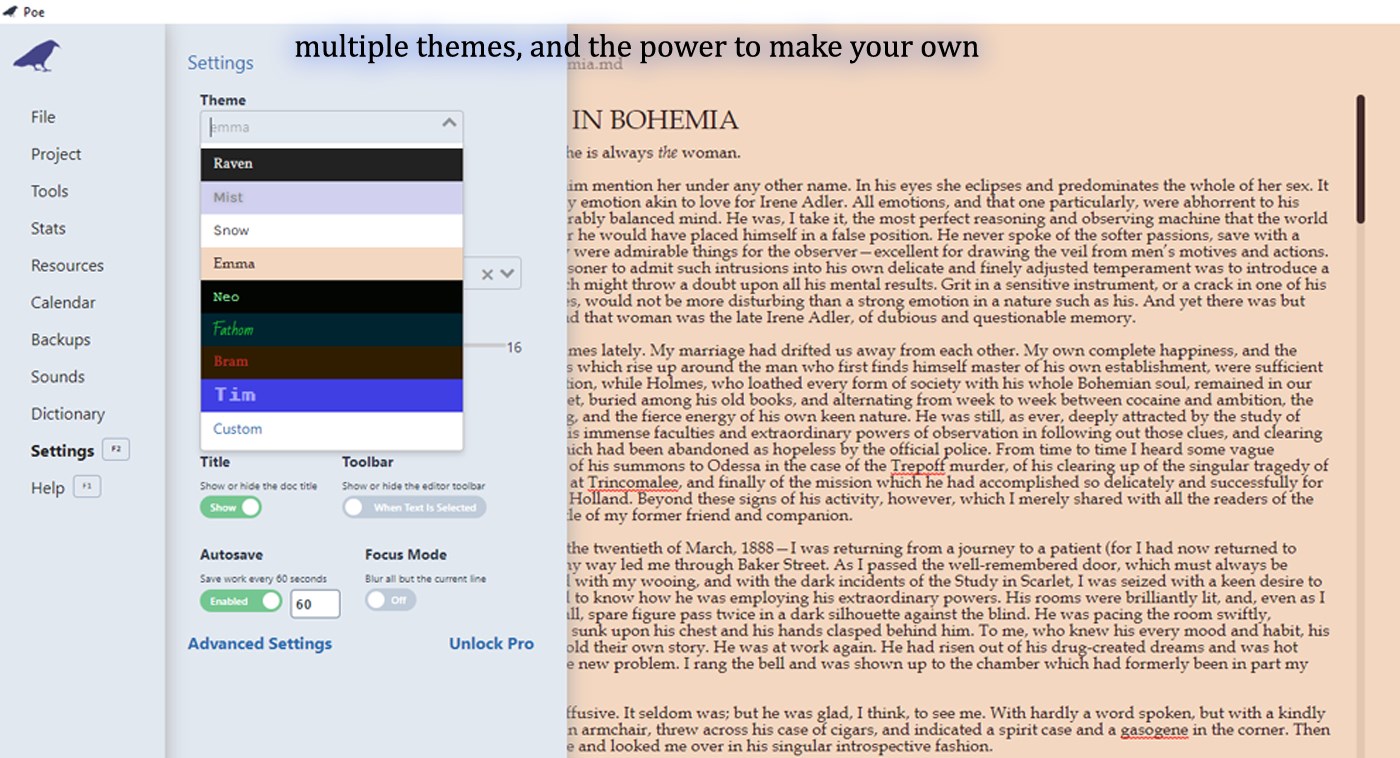Viewport: 1400px width, 758px height.
Task: Choose the Raven theme option
Action: (332, 164)
